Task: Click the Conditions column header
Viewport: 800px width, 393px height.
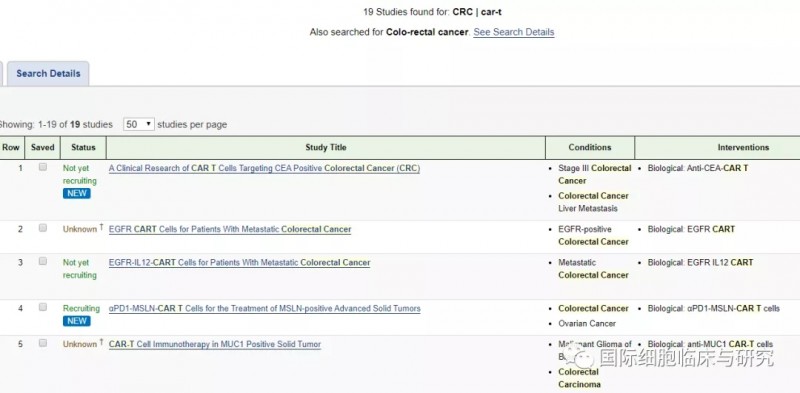Action: click(x=590, y=148)
